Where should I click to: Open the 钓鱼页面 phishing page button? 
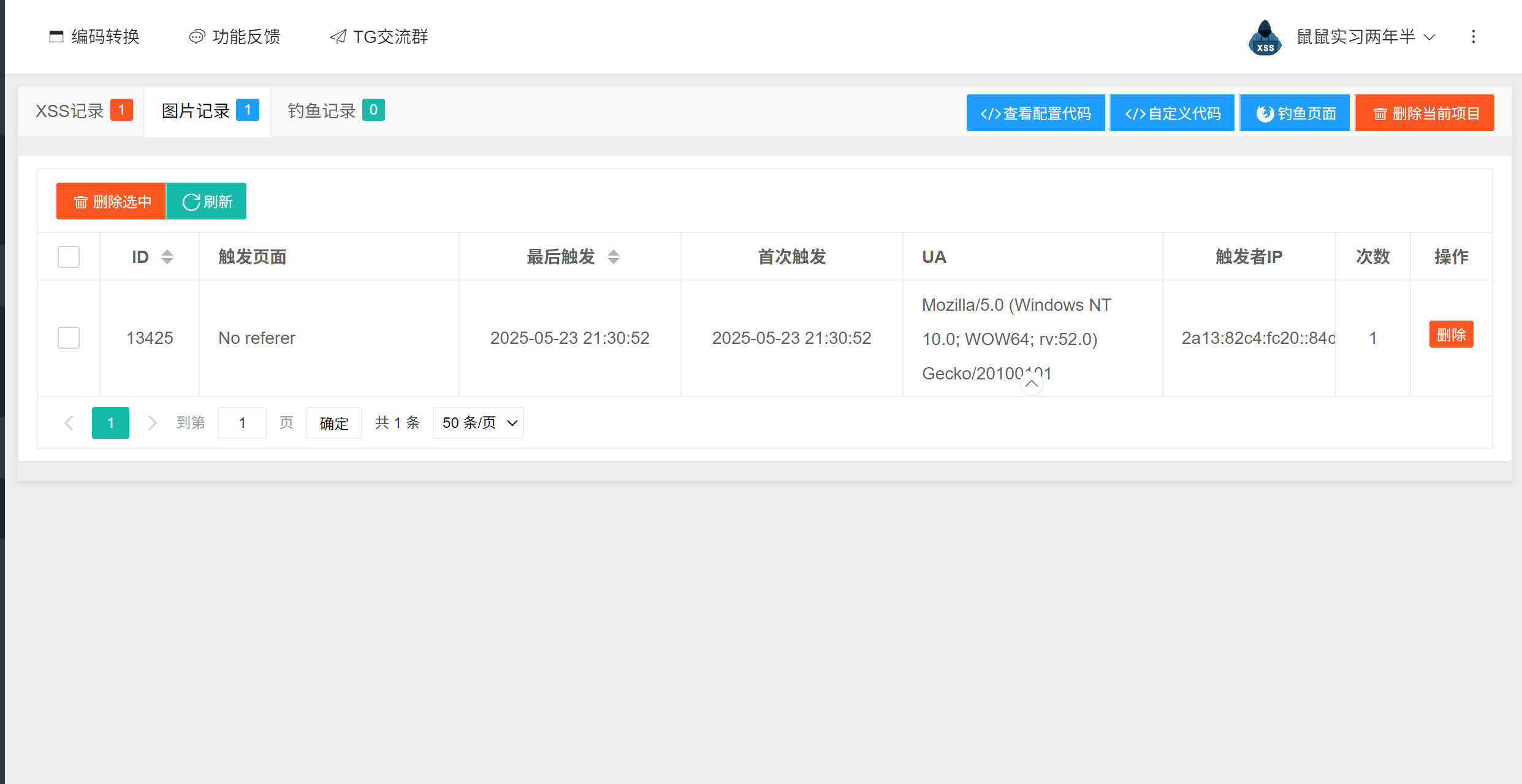click(1295, 113)
